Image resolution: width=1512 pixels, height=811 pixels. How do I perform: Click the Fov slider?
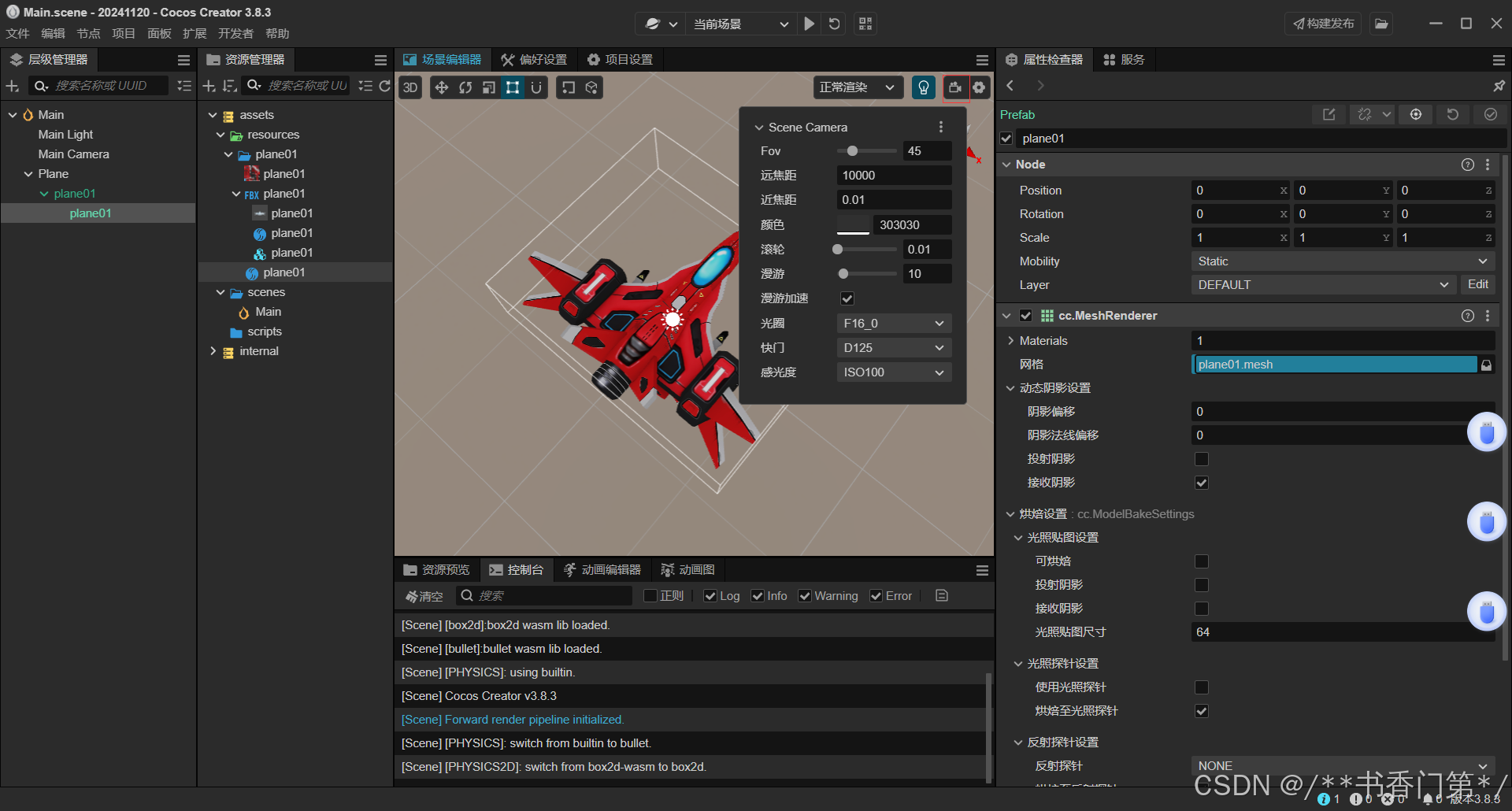pos(866,151)
